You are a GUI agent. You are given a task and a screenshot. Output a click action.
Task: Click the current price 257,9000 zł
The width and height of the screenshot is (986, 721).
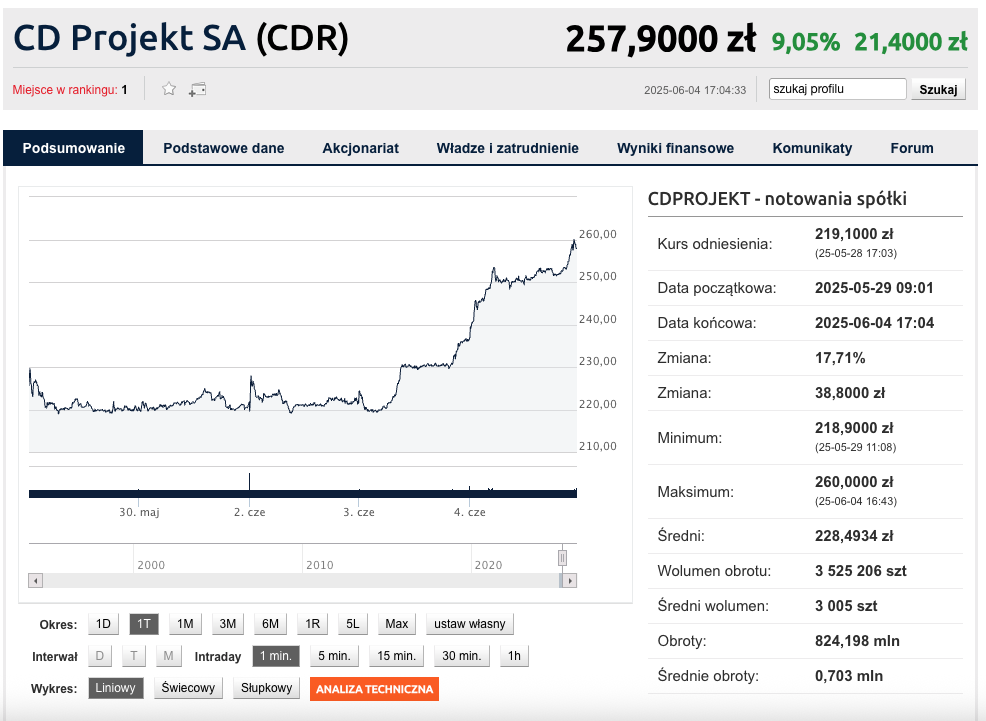[x=661, y=40]
